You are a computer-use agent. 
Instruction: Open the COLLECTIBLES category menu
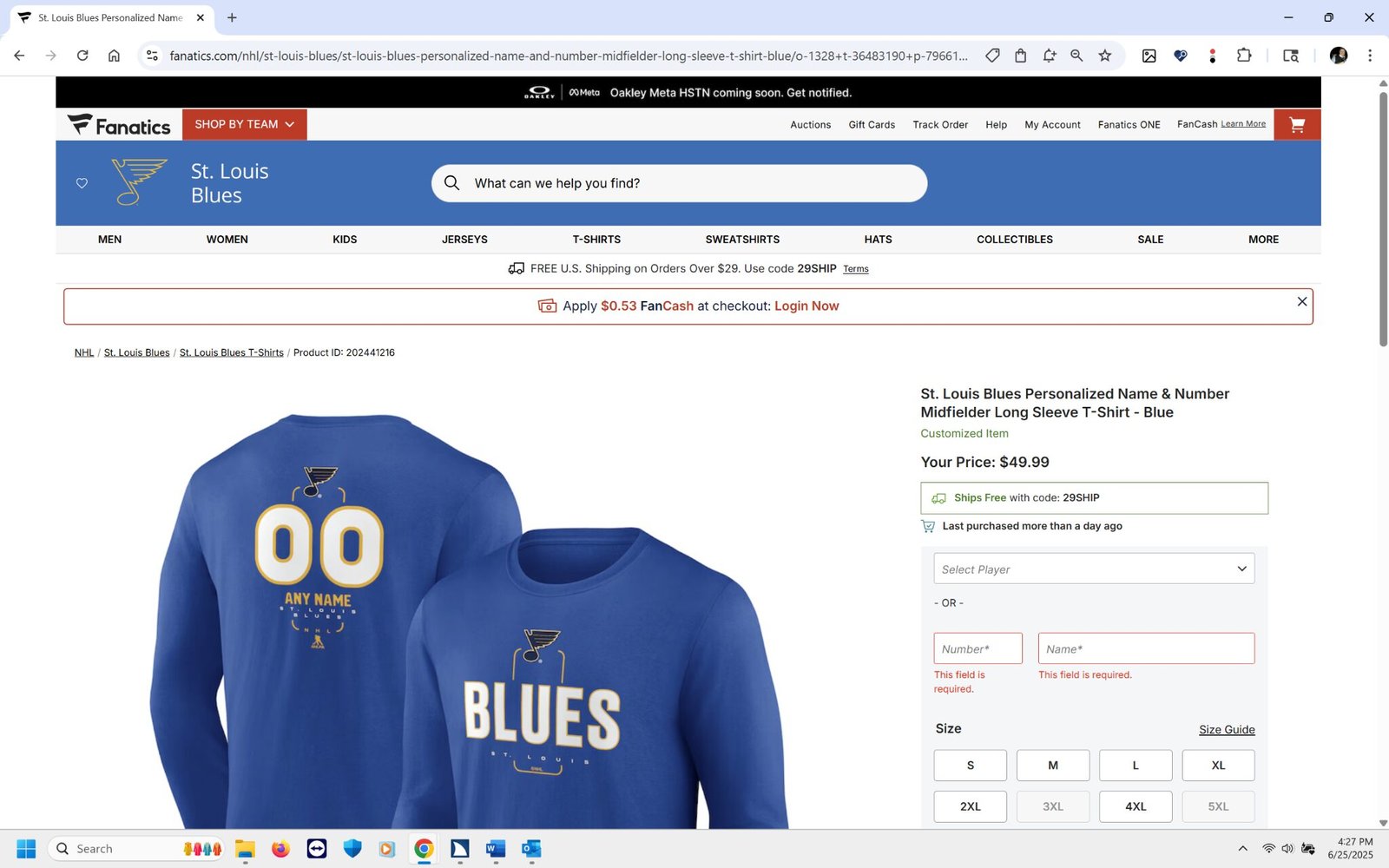point(1015,240)
